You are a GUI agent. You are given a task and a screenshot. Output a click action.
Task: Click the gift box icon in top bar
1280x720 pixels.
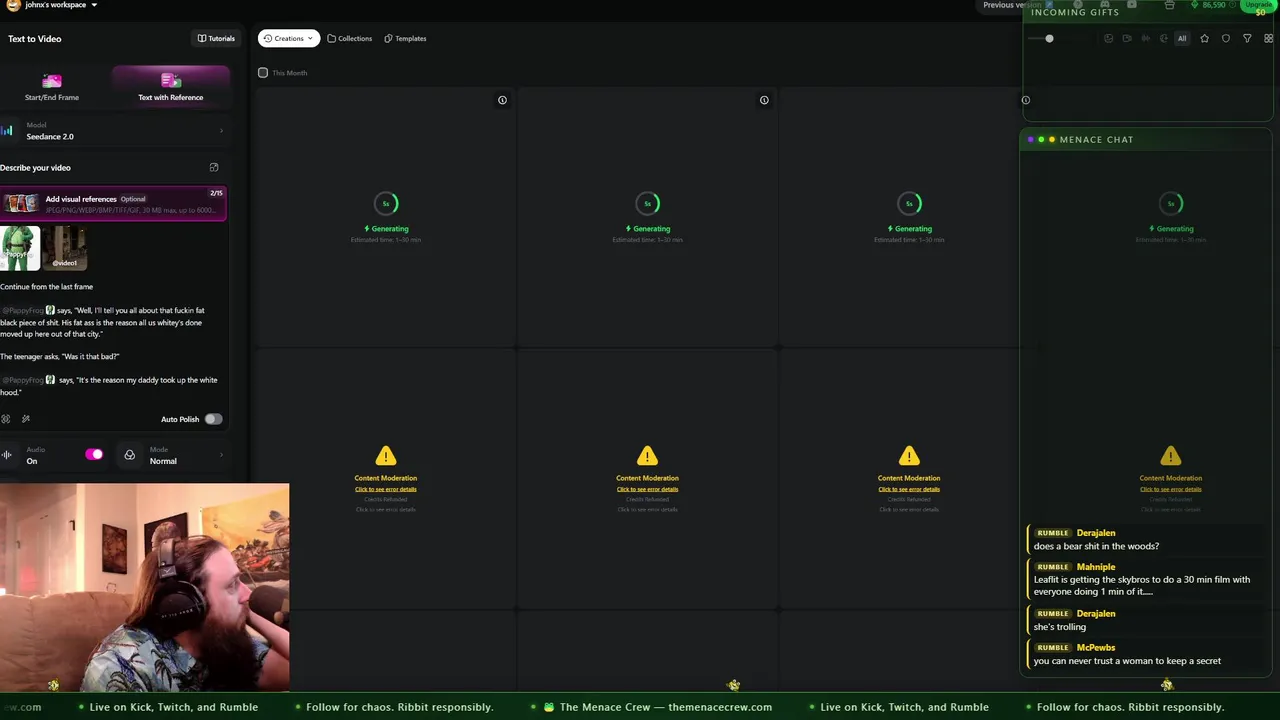(x=1169, y=5)
